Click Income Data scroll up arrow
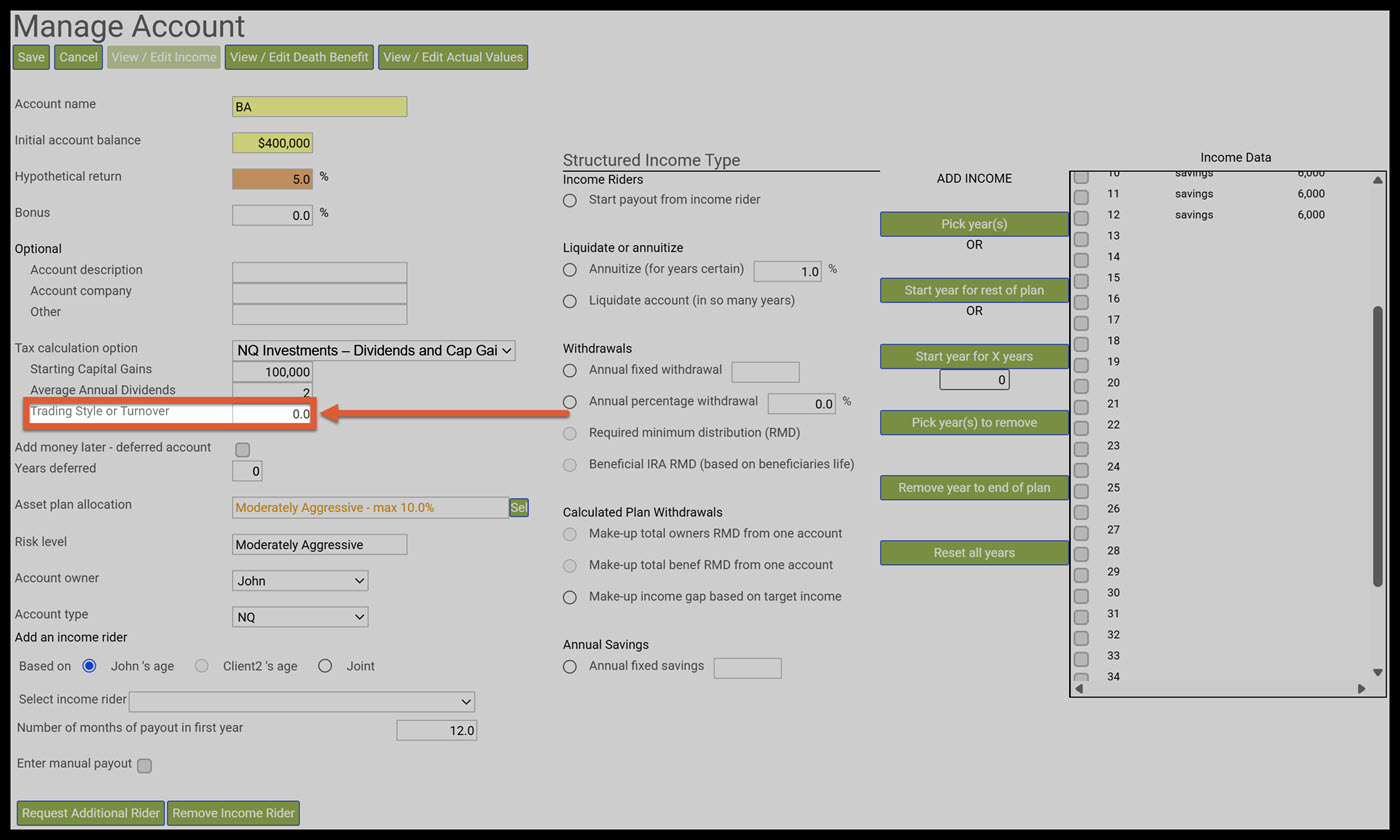The width and height of the screenshot is (1400, 840). pyautogui.click(x=1377, y=180)
